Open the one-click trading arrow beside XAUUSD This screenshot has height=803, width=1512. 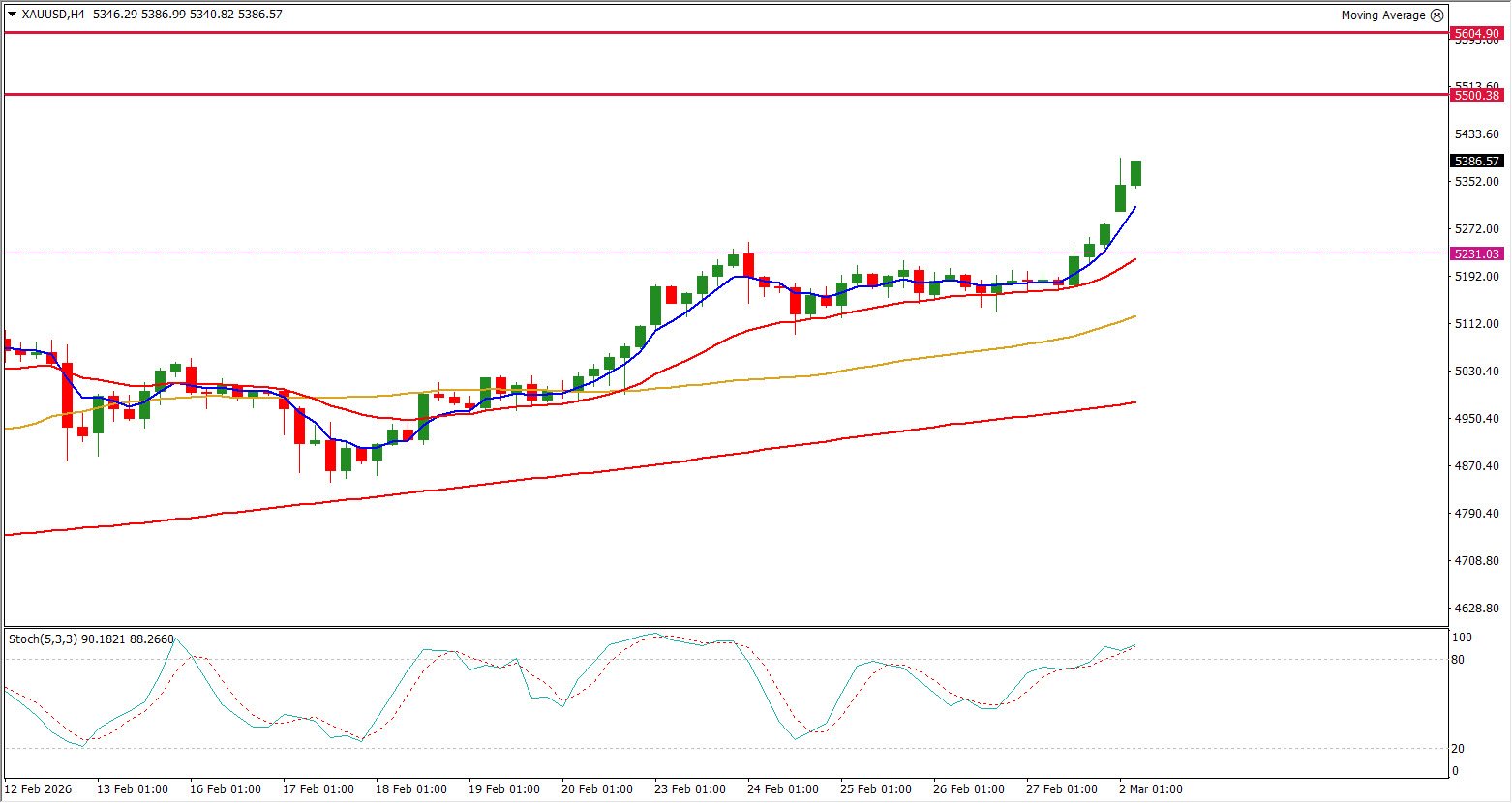coord(12,15)
